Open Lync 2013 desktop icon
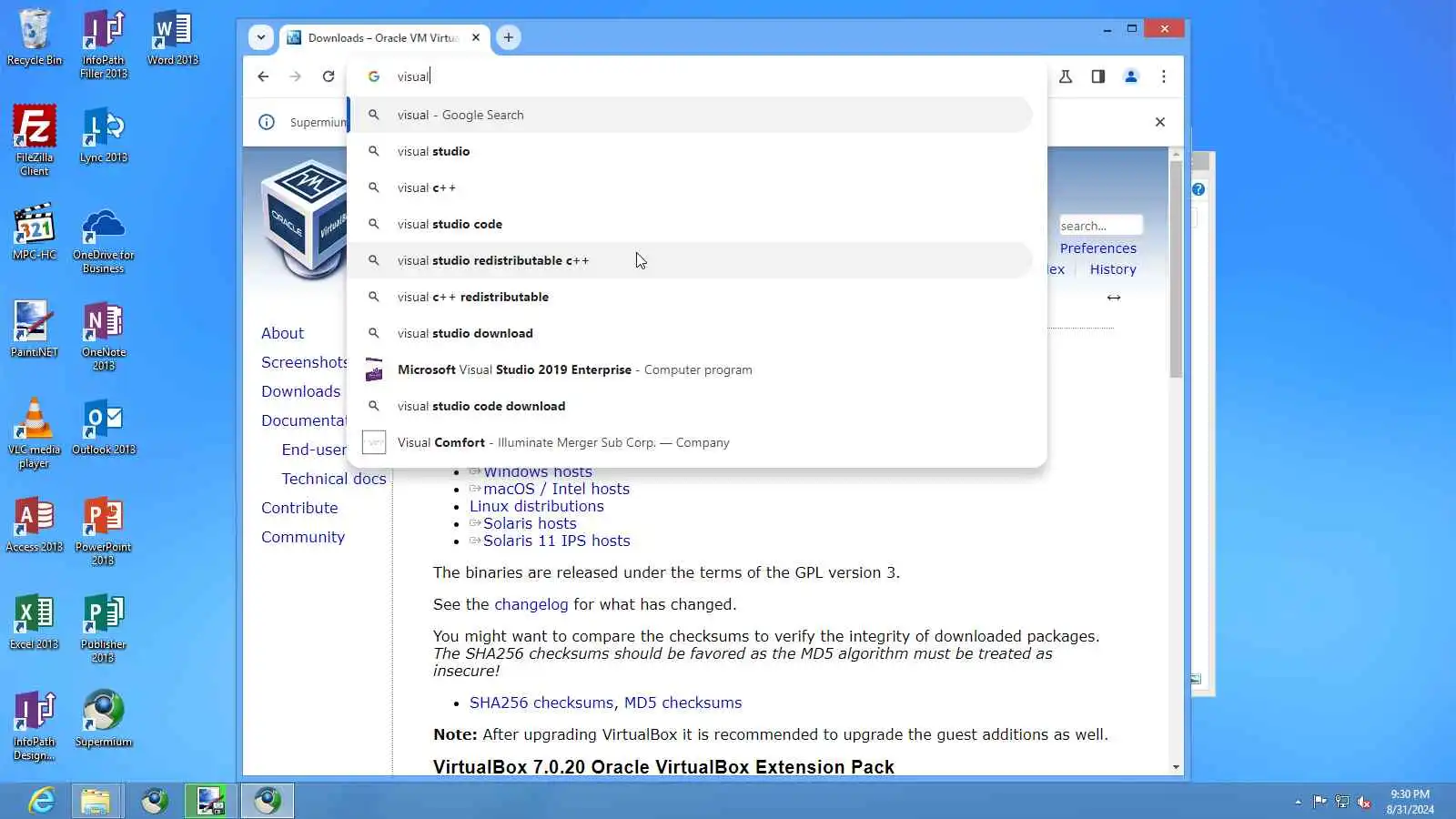 pyautogui.click(x=104, y=135)
